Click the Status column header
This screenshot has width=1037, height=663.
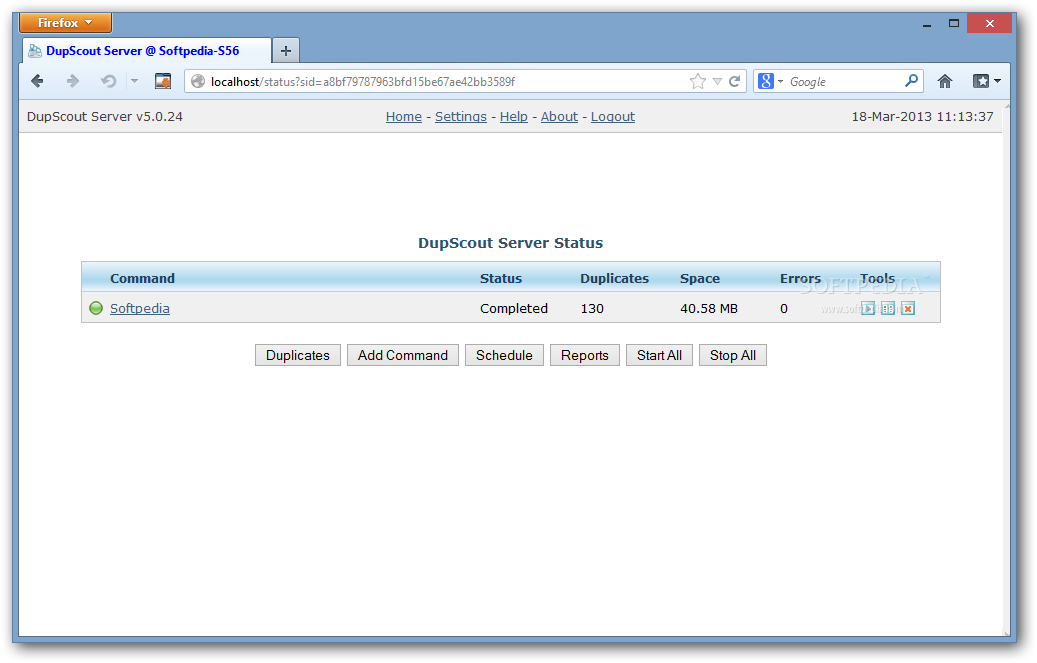pos(501,279)
